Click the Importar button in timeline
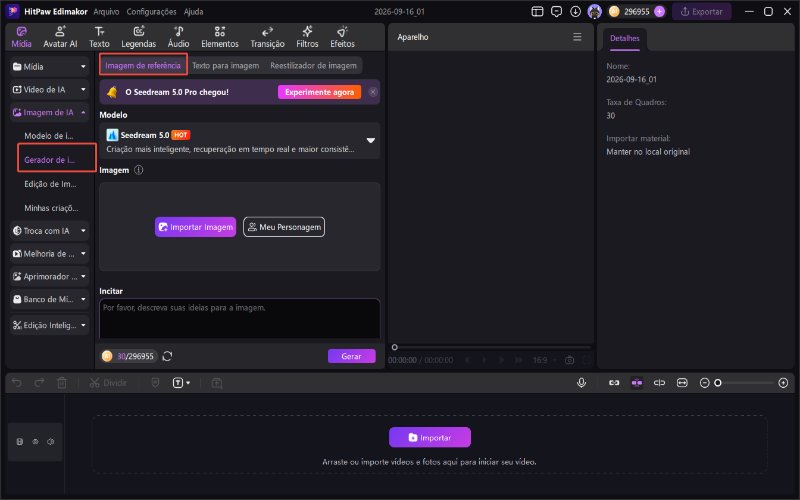 point(430,437)
